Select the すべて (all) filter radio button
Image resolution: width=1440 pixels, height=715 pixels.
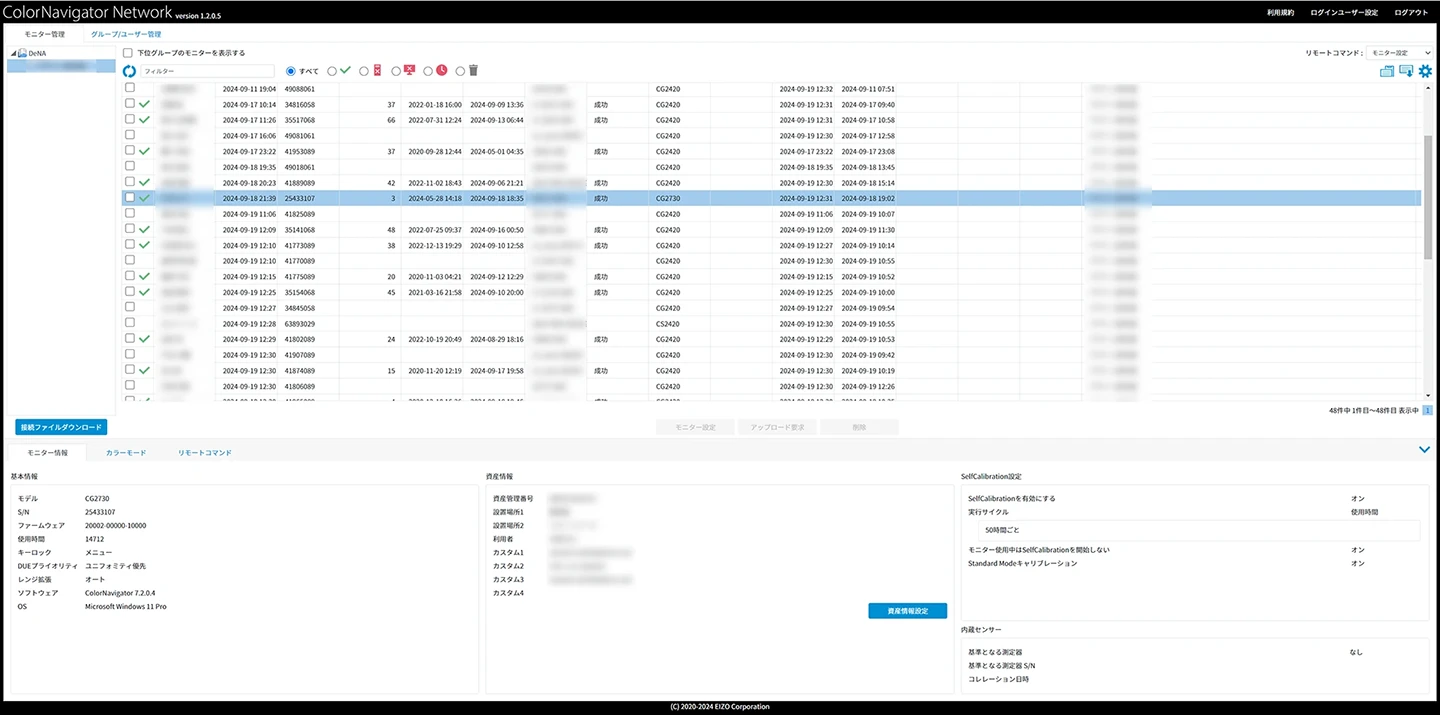click(x=291, y=71)
